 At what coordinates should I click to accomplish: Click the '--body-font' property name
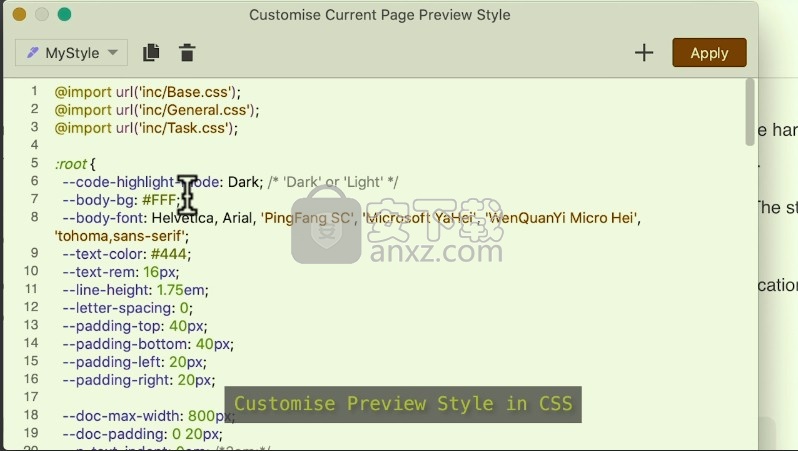[x=103, y=218]
